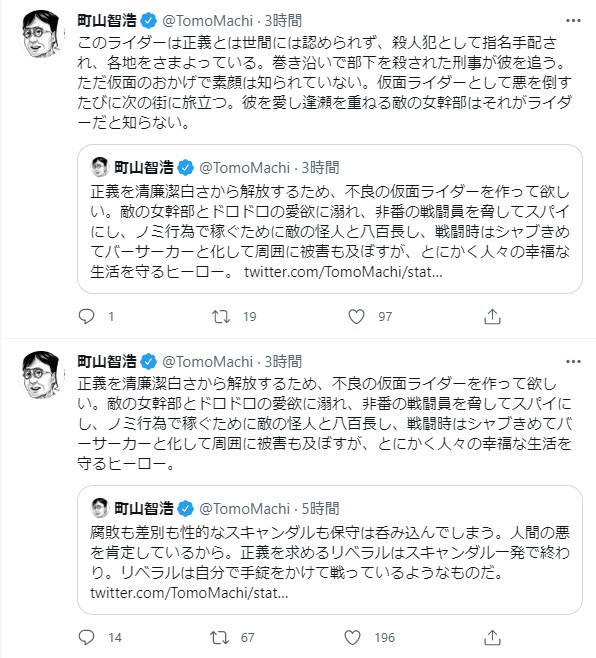
Task: Retweet the second tweet with 67 retweets
Action: click(220, 637)
